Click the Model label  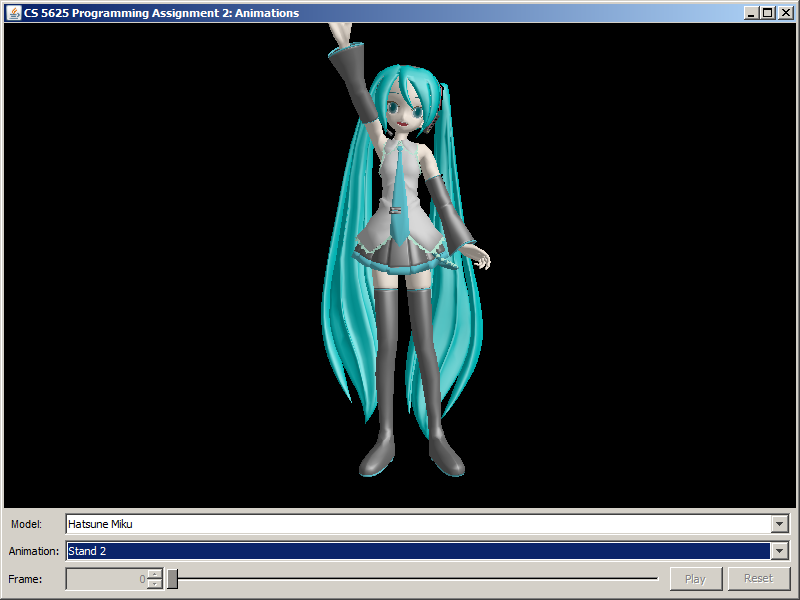[26, 524]
